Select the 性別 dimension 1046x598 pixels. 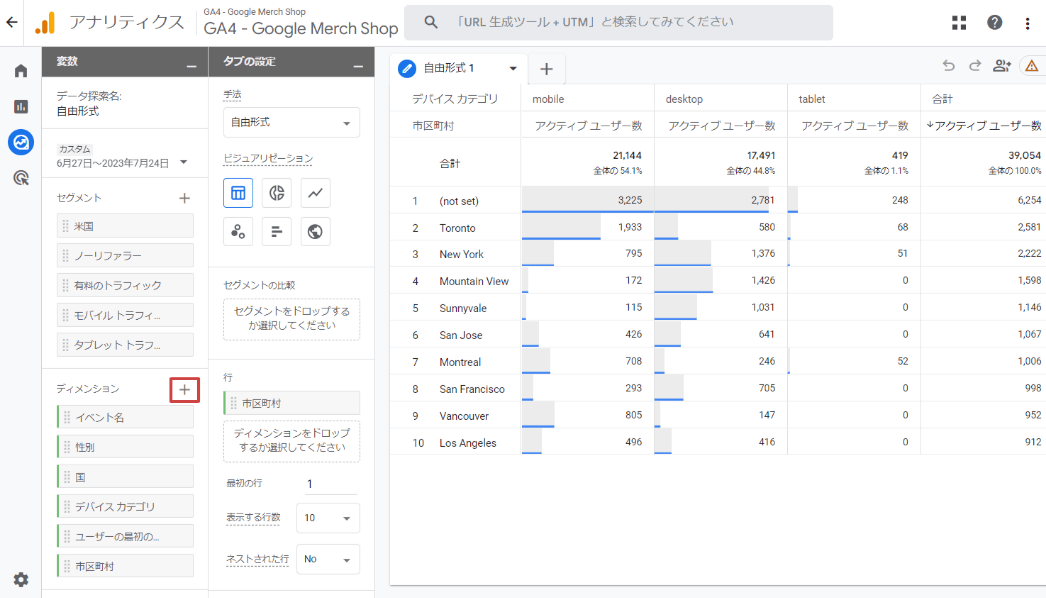[x=125, y=446]
